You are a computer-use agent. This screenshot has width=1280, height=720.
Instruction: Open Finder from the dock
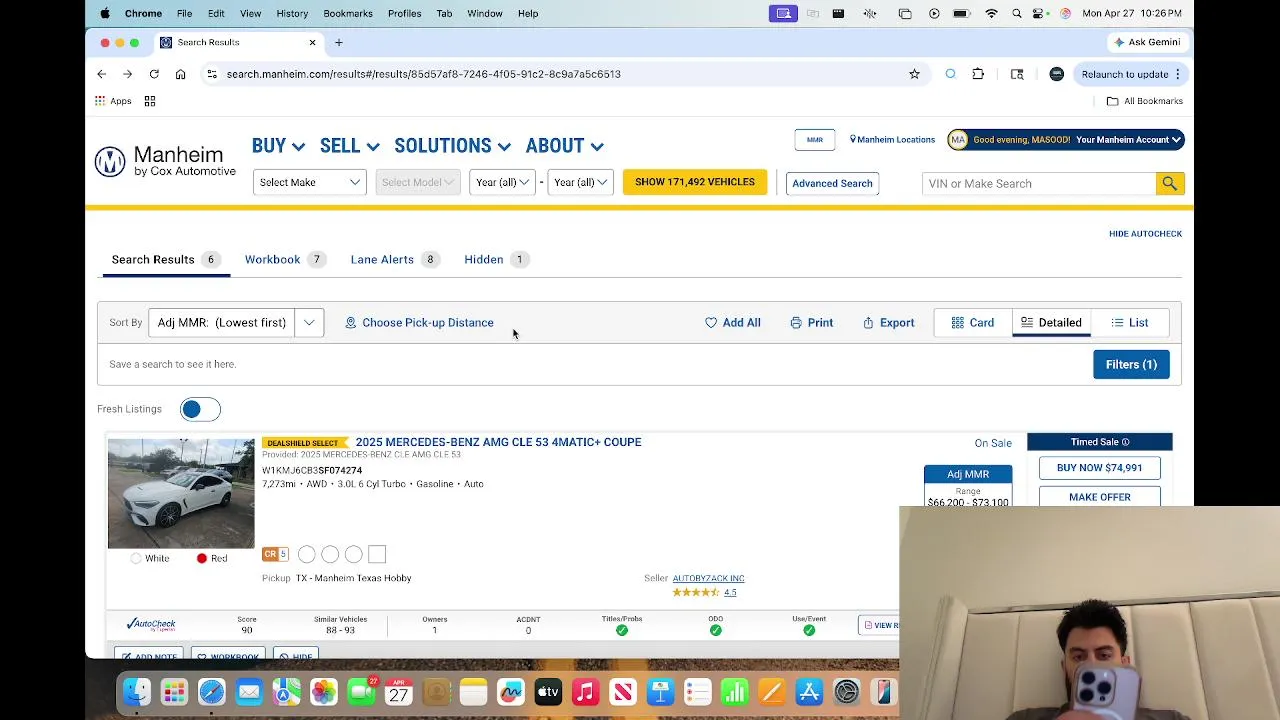coord(137,692)
